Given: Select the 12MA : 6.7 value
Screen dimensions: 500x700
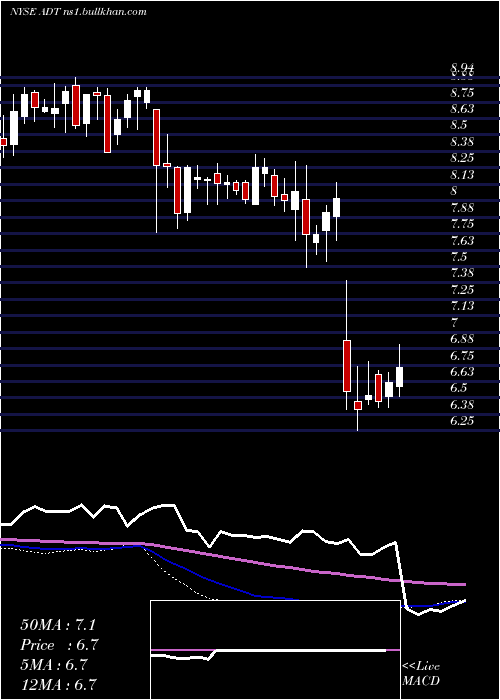Looking at the screenshot, I should click(58, 685).
